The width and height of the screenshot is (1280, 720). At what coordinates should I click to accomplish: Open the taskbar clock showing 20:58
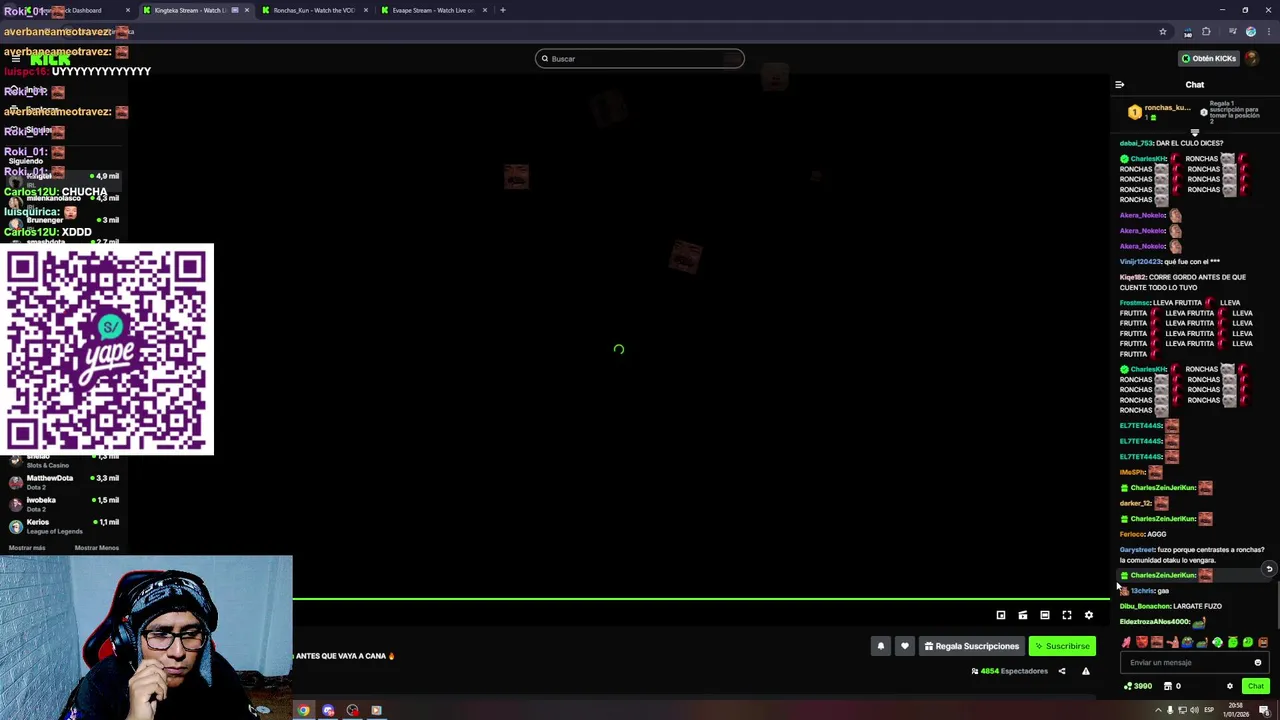1236,710
